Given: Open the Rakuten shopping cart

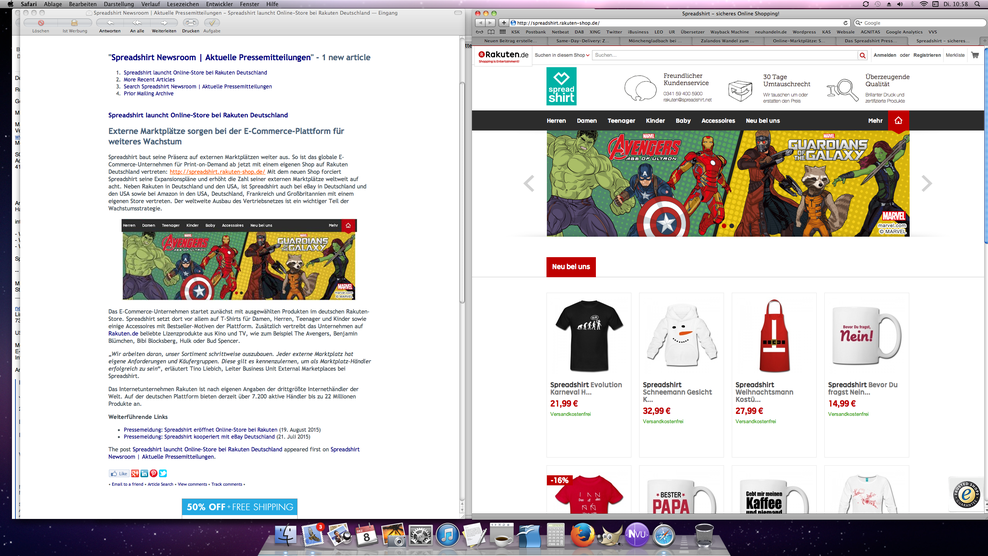Looking at the screenshot, I should pos(975,55).
